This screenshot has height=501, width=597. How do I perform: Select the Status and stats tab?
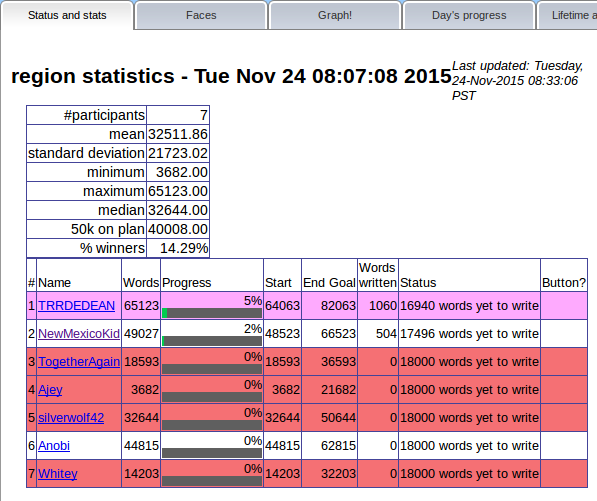coord(67,15)
